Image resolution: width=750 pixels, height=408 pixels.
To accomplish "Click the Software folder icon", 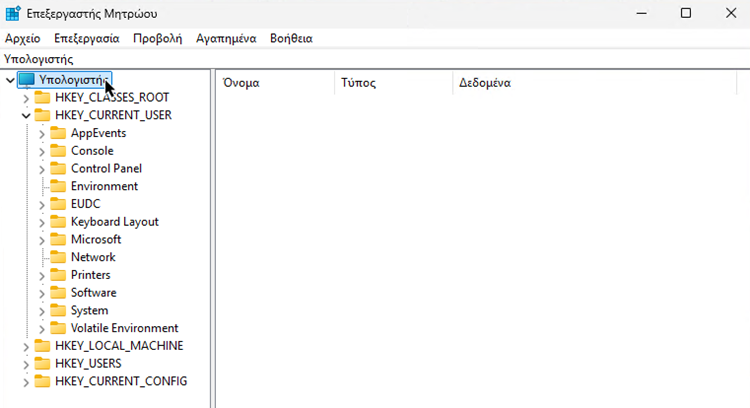I will pyautogui.click(x=58, y=292).
